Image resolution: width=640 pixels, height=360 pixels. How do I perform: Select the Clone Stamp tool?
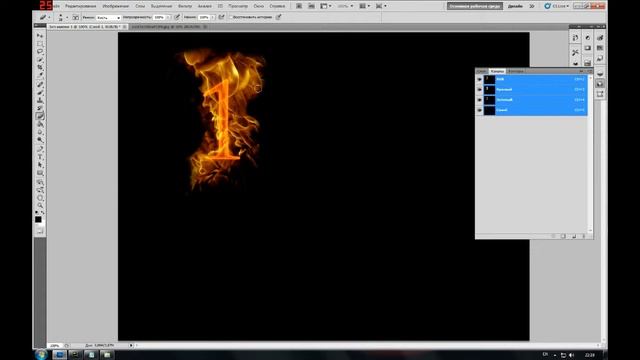(x=40, y=100)
